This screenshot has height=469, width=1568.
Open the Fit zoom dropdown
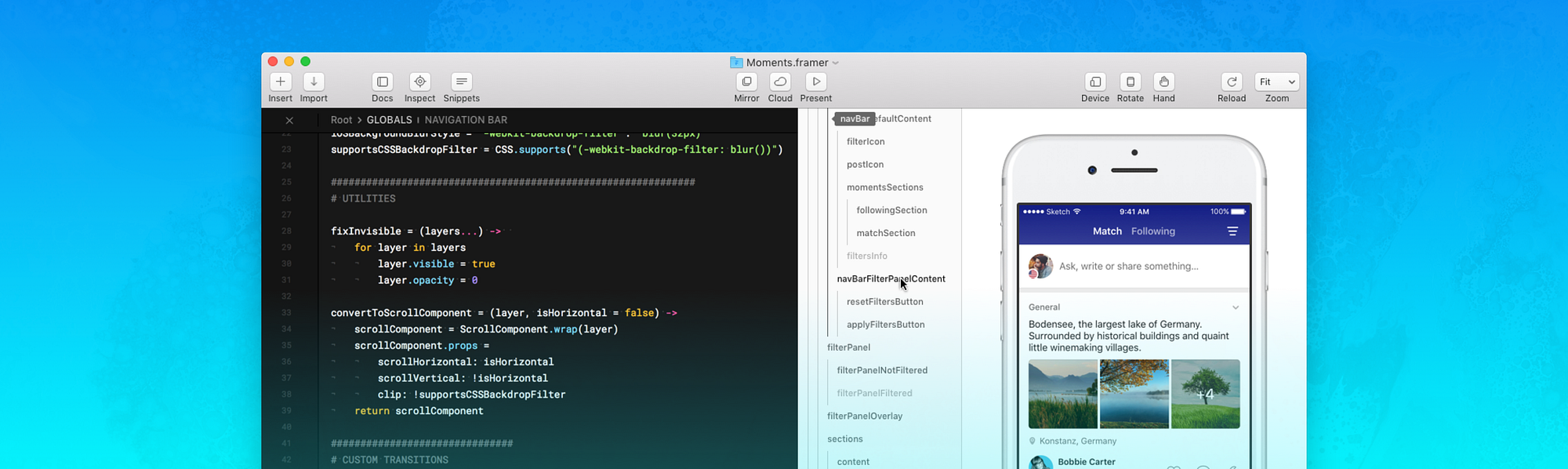click(1277, 82)
